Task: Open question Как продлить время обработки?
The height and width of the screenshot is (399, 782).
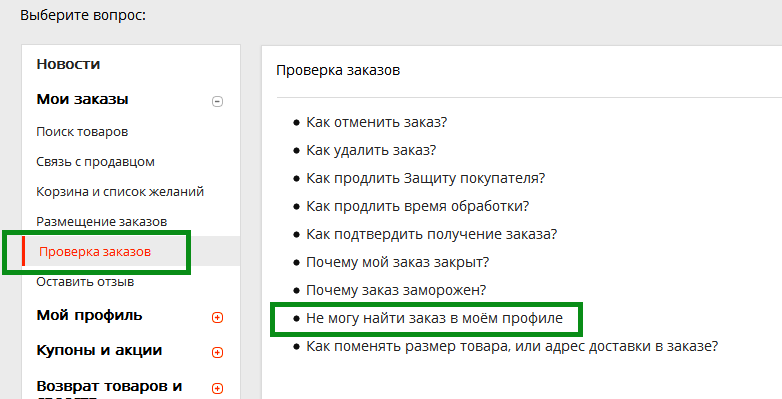Action: pos(417,206)
